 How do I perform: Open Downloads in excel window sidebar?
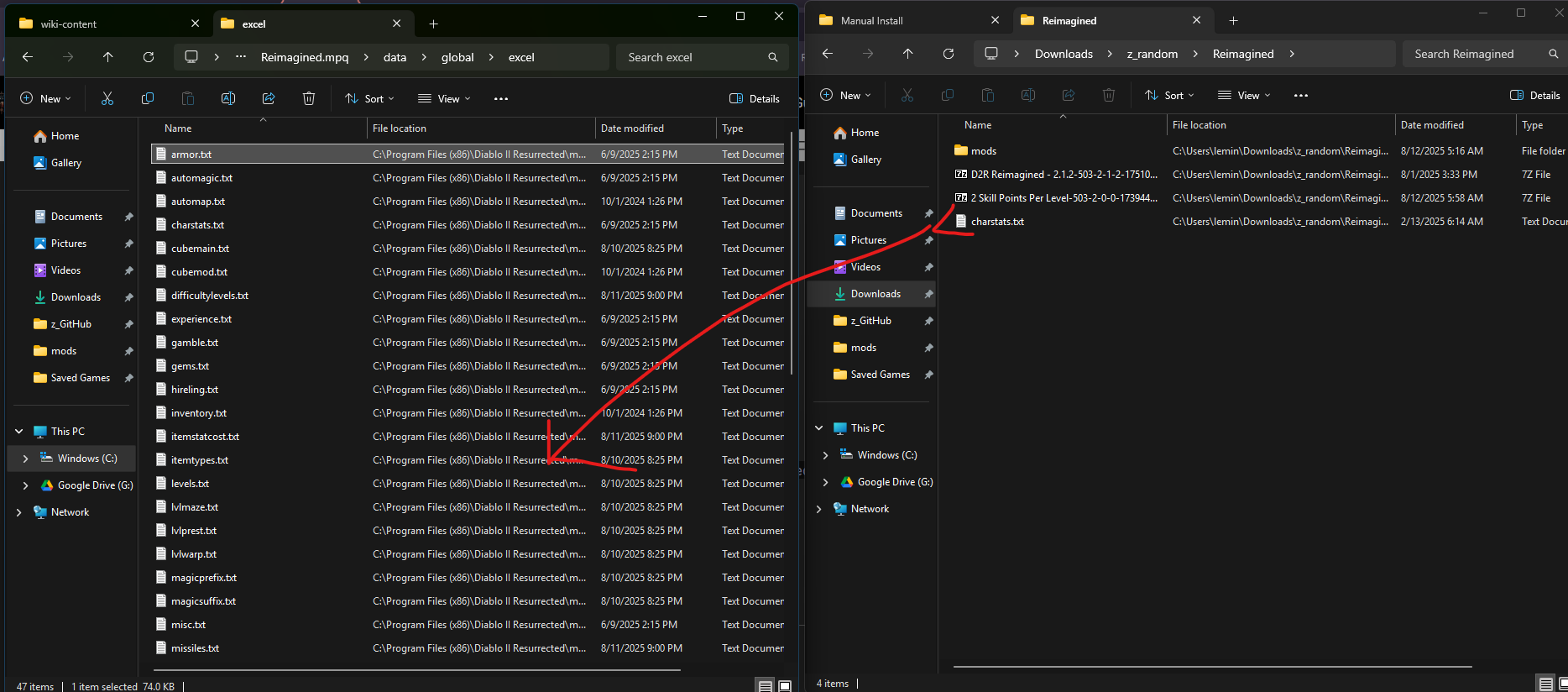[76, 297]
